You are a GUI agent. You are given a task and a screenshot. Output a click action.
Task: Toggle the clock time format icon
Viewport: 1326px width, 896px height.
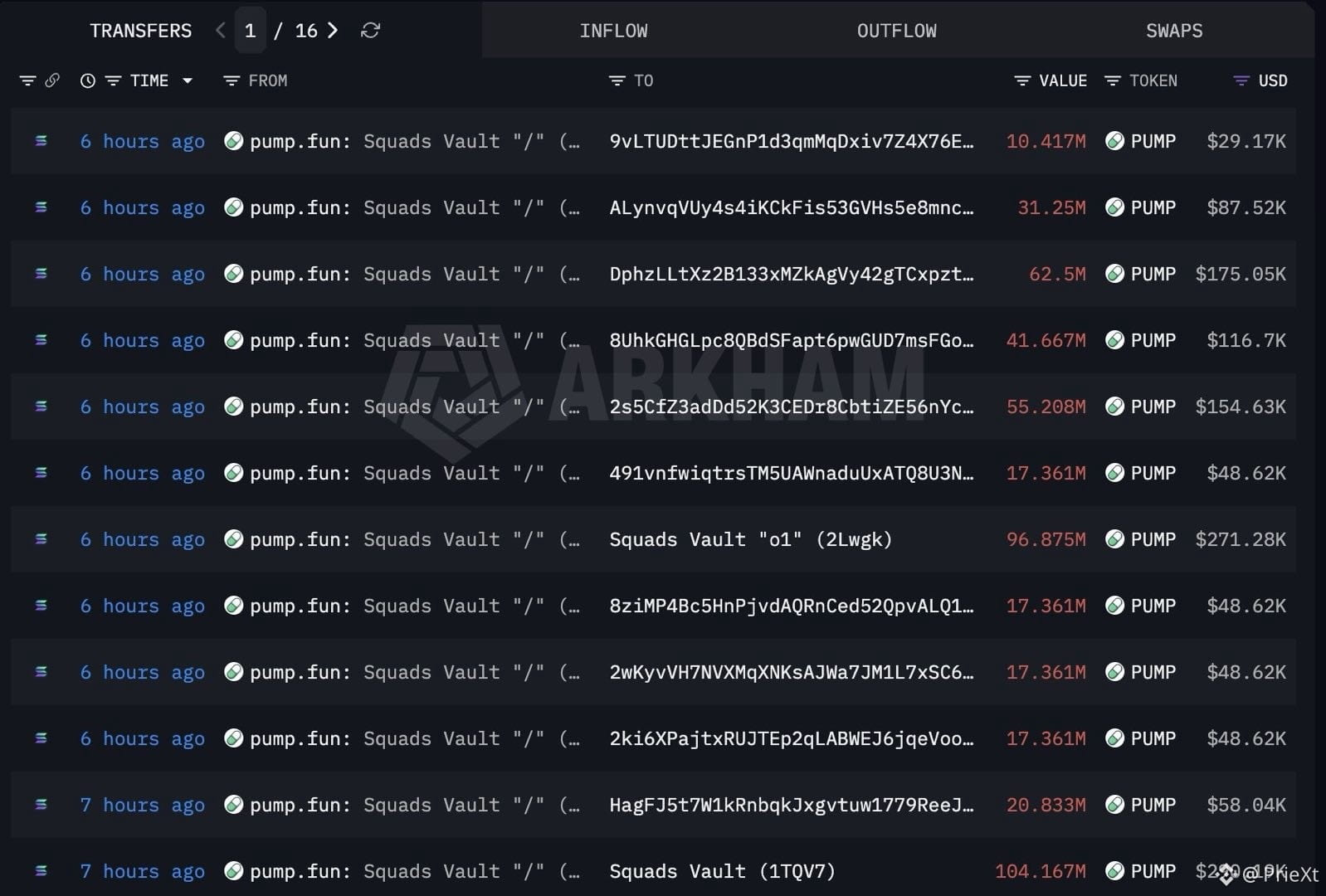[x=87, y=80]
